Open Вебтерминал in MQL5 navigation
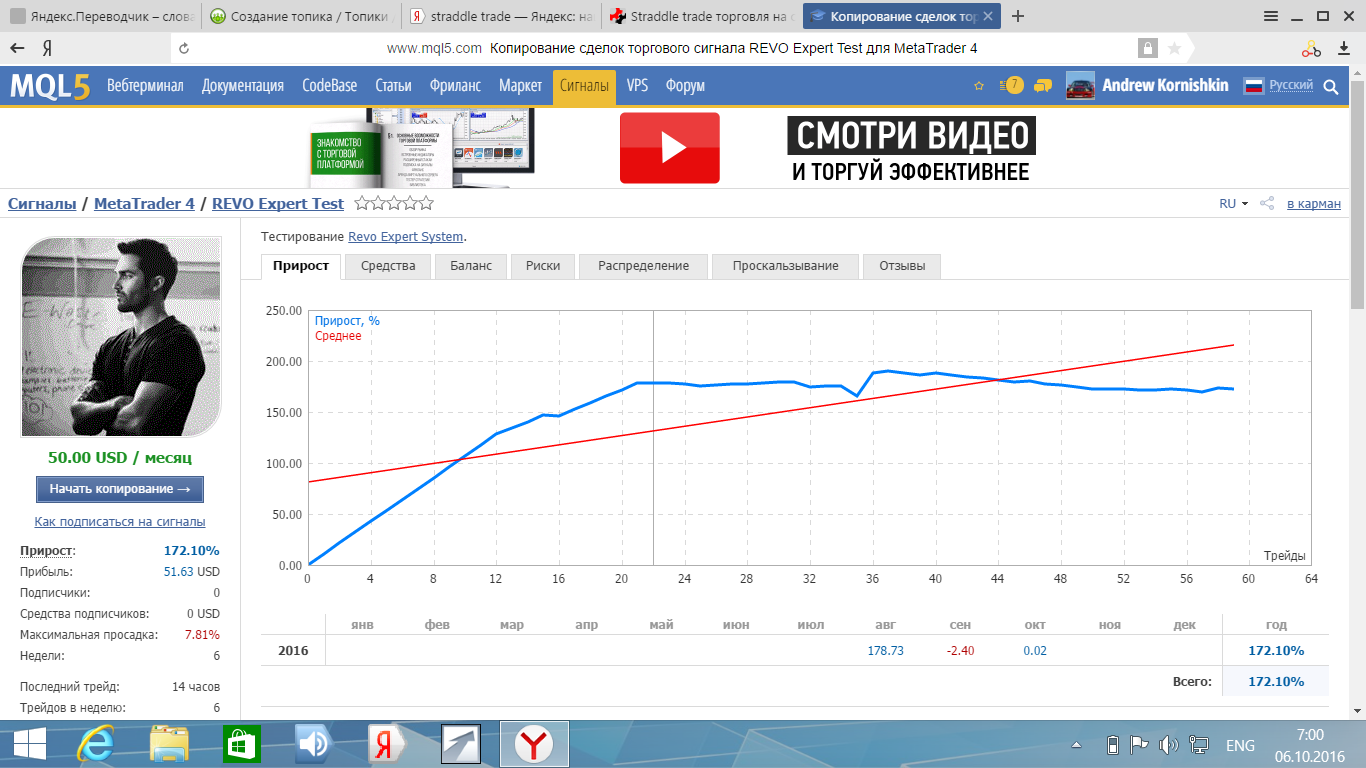1366x768 pixels. (145, 86)
